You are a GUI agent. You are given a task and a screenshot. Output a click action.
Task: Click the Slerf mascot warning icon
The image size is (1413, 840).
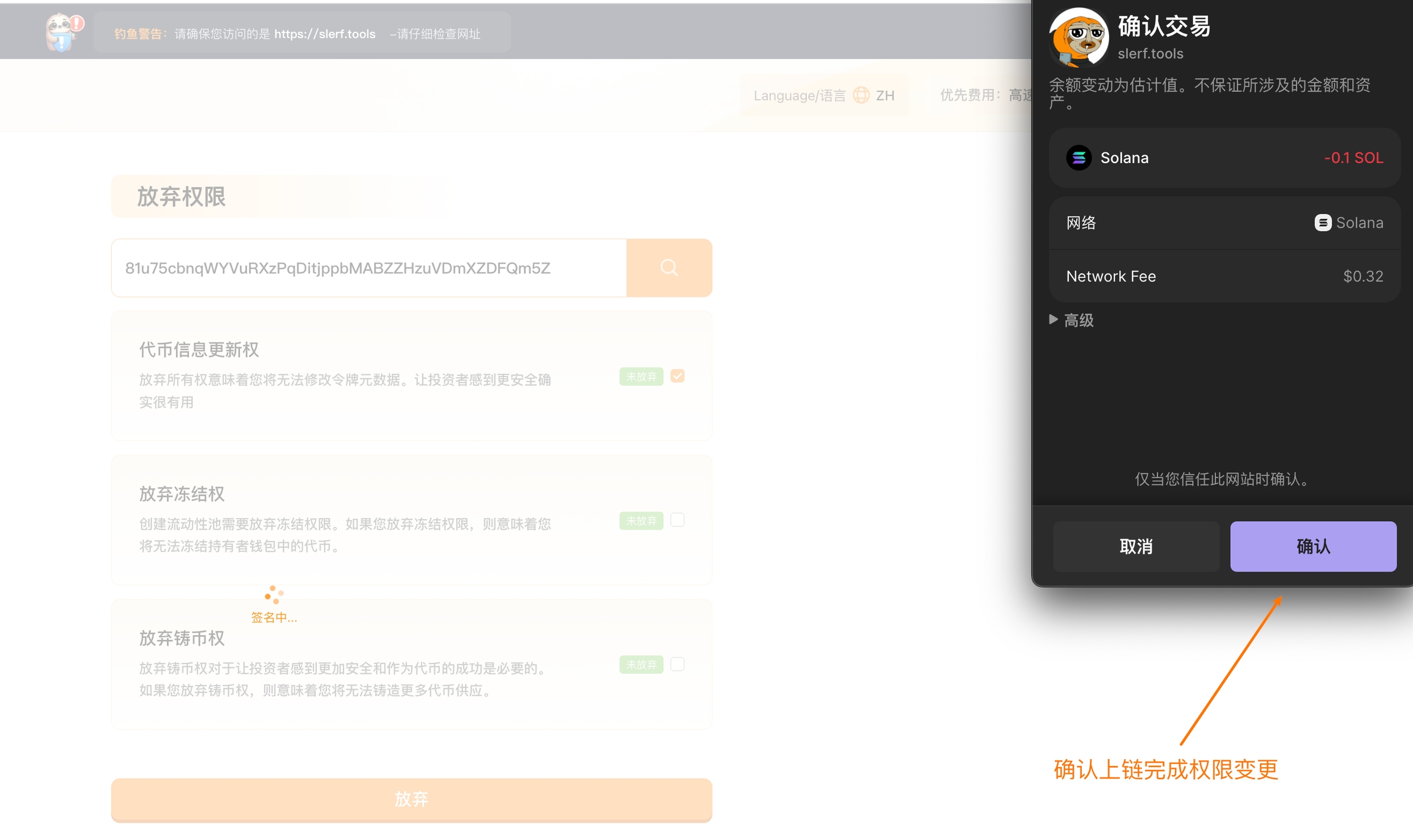(63, 32)
